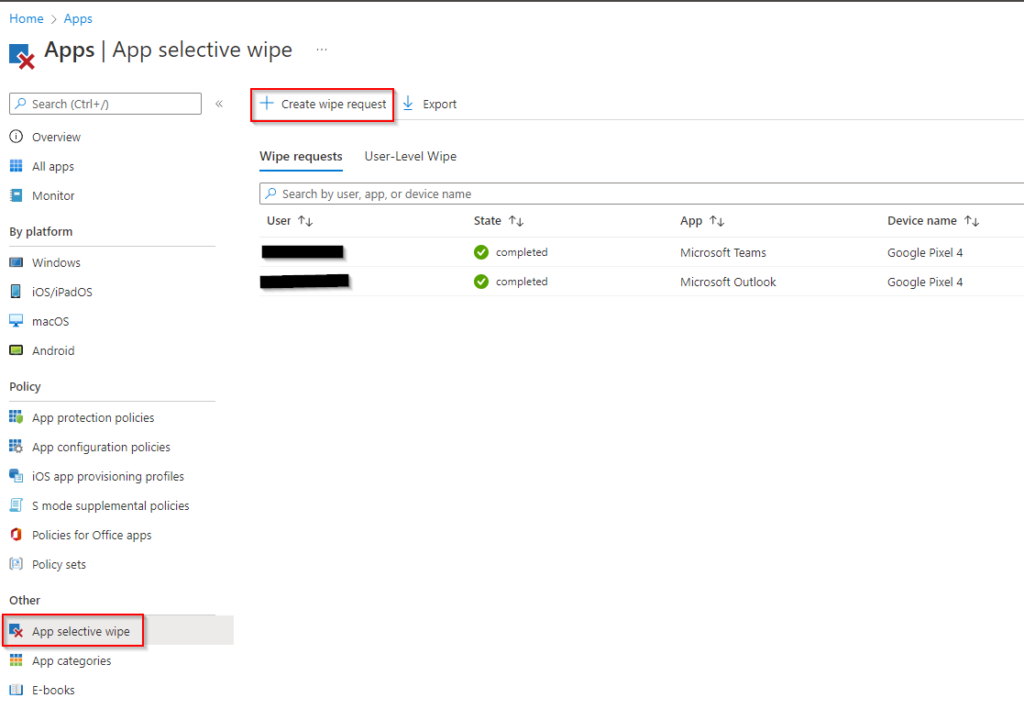Sort the list by User column
1024x709 pixels.
click(x=306, y=221)
